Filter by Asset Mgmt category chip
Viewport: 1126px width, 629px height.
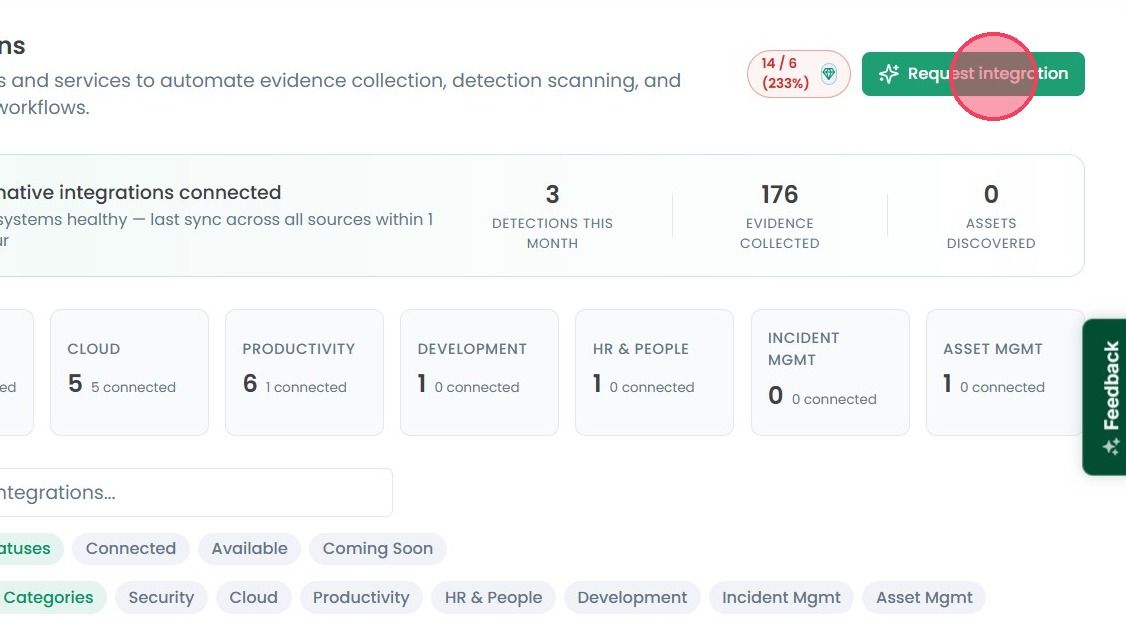(x=924, y=597)
